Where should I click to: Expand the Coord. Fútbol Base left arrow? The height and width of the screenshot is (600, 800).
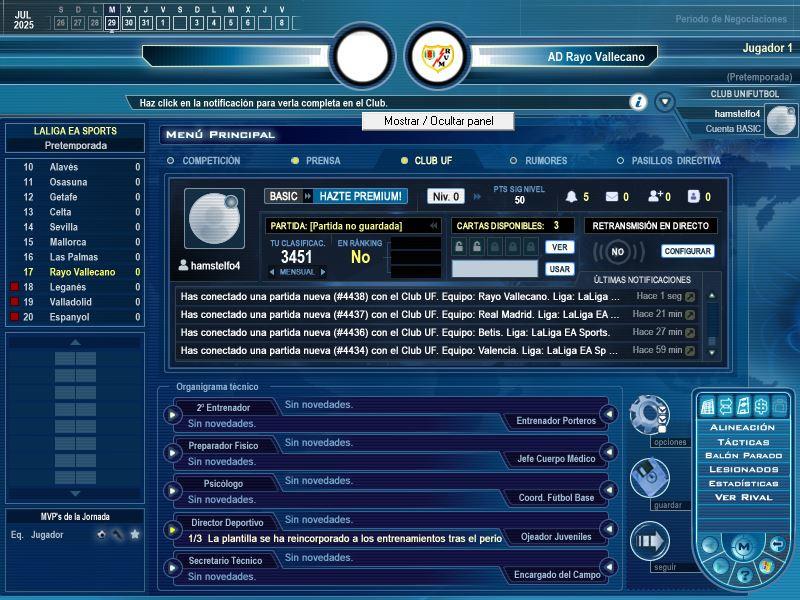click(x=609, y=490)
